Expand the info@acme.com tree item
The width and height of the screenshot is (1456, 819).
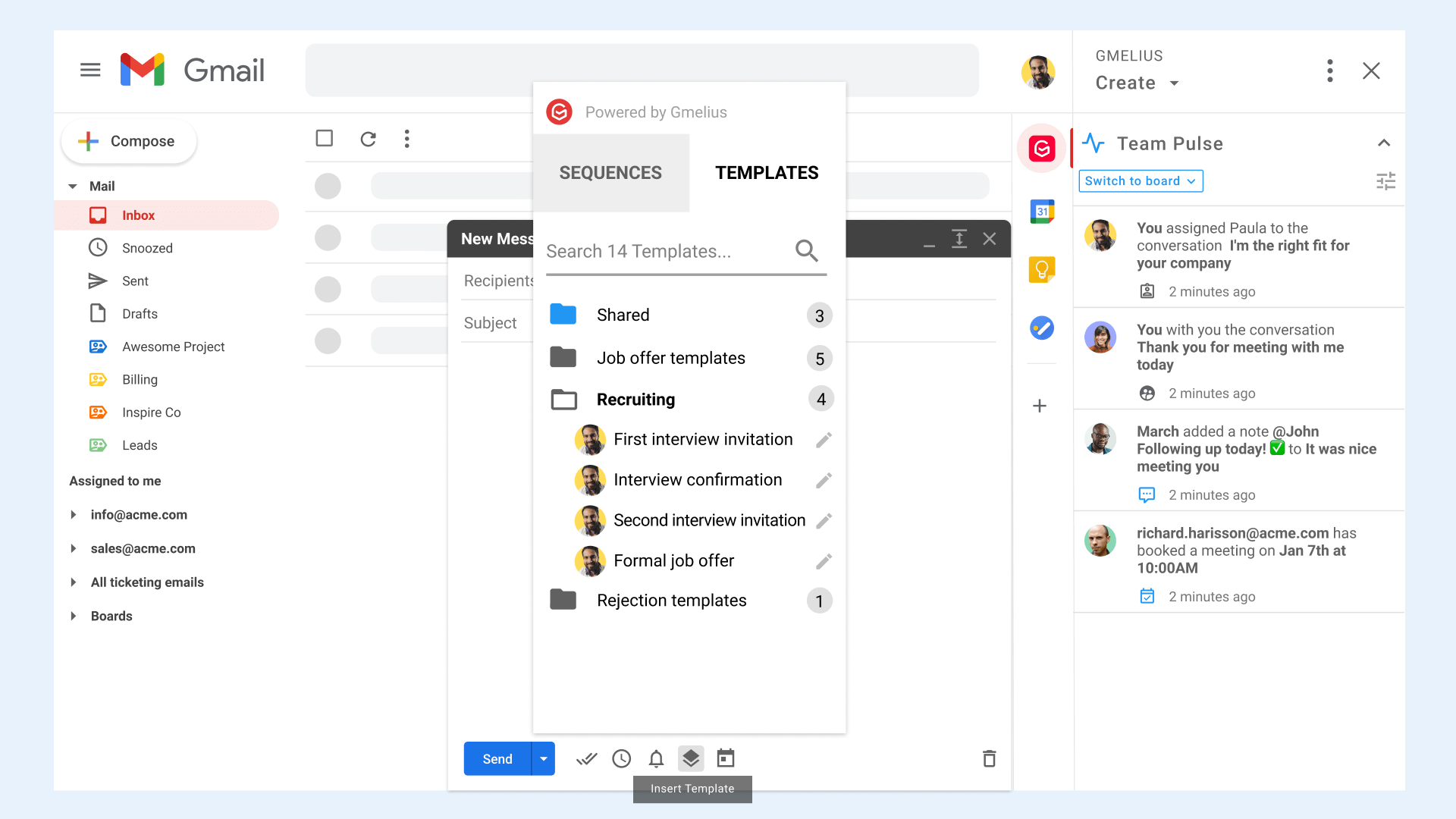74,515
